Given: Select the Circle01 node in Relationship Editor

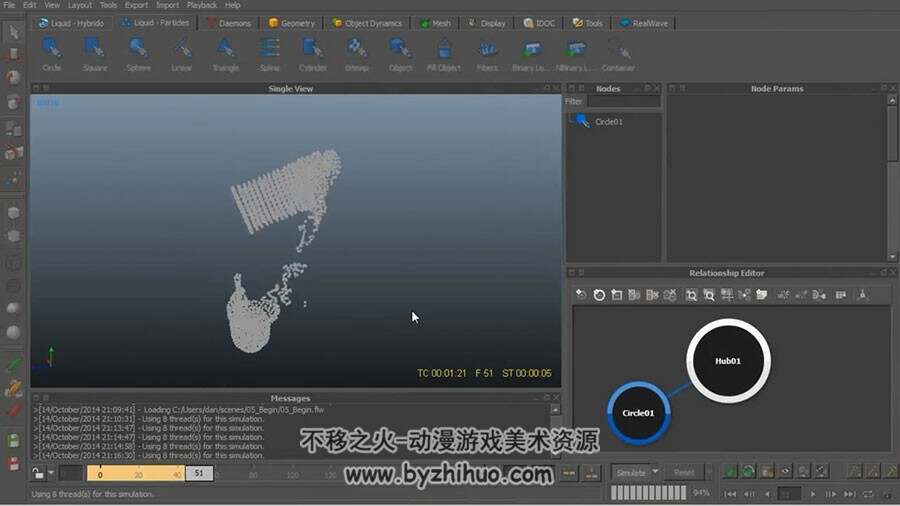Looking at the screenshot, I should (x=638, y=413).
